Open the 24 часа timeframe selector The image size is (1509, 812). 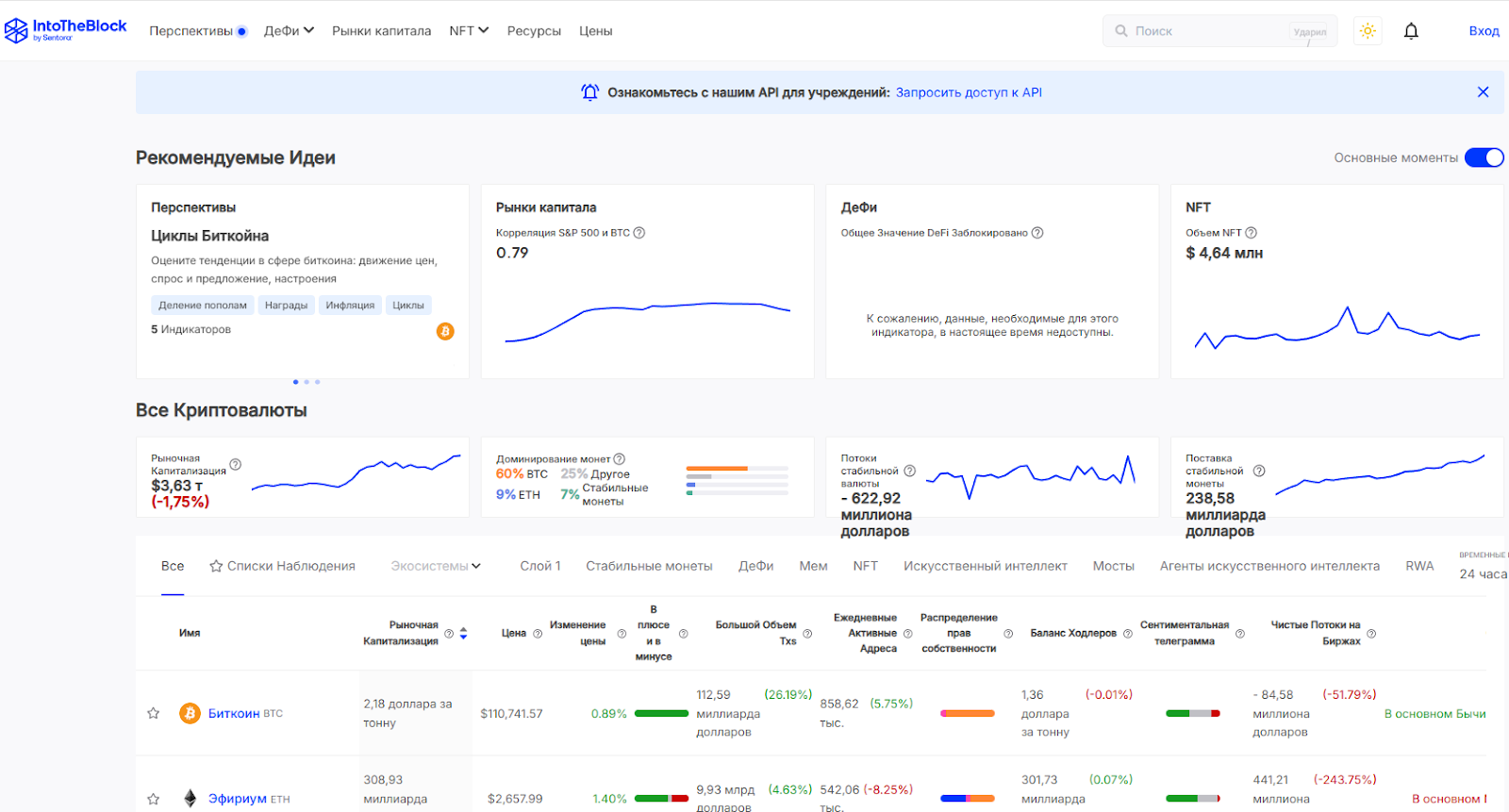tap(1483, 573)
